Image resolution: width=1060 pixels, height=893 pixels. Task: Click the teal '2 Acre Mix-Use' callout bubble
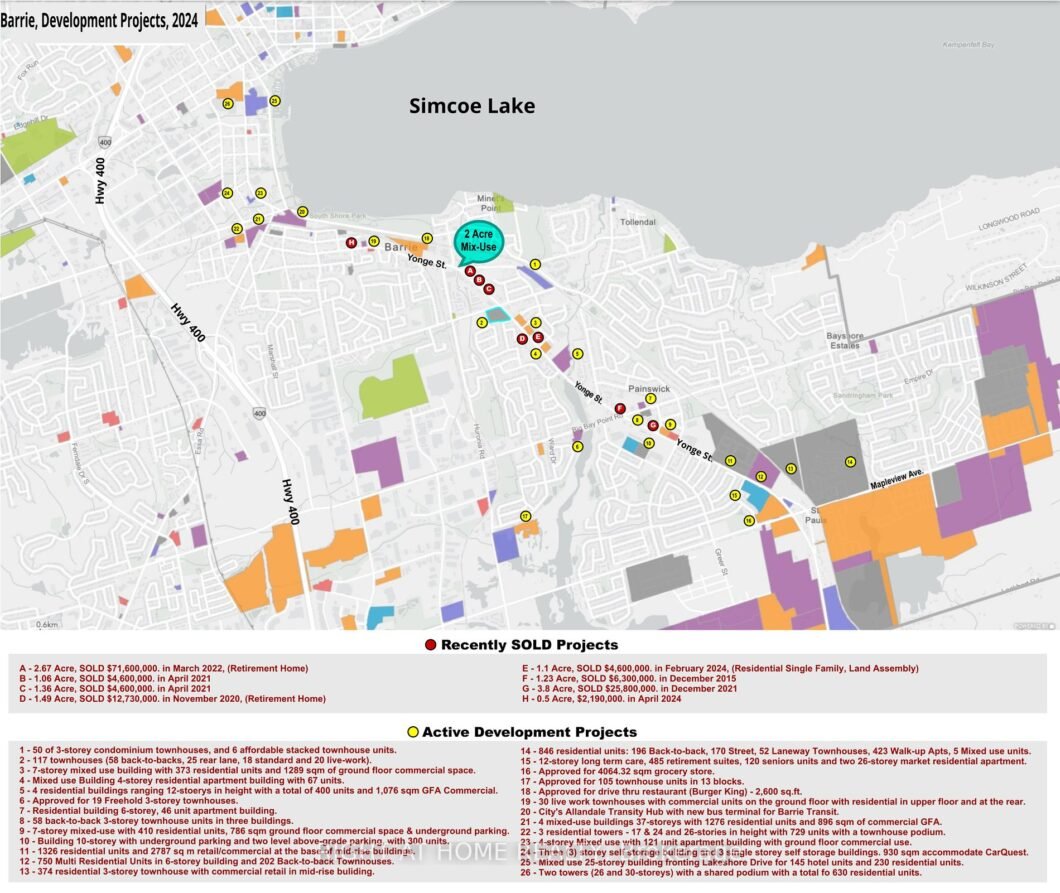tap(480, 241)
